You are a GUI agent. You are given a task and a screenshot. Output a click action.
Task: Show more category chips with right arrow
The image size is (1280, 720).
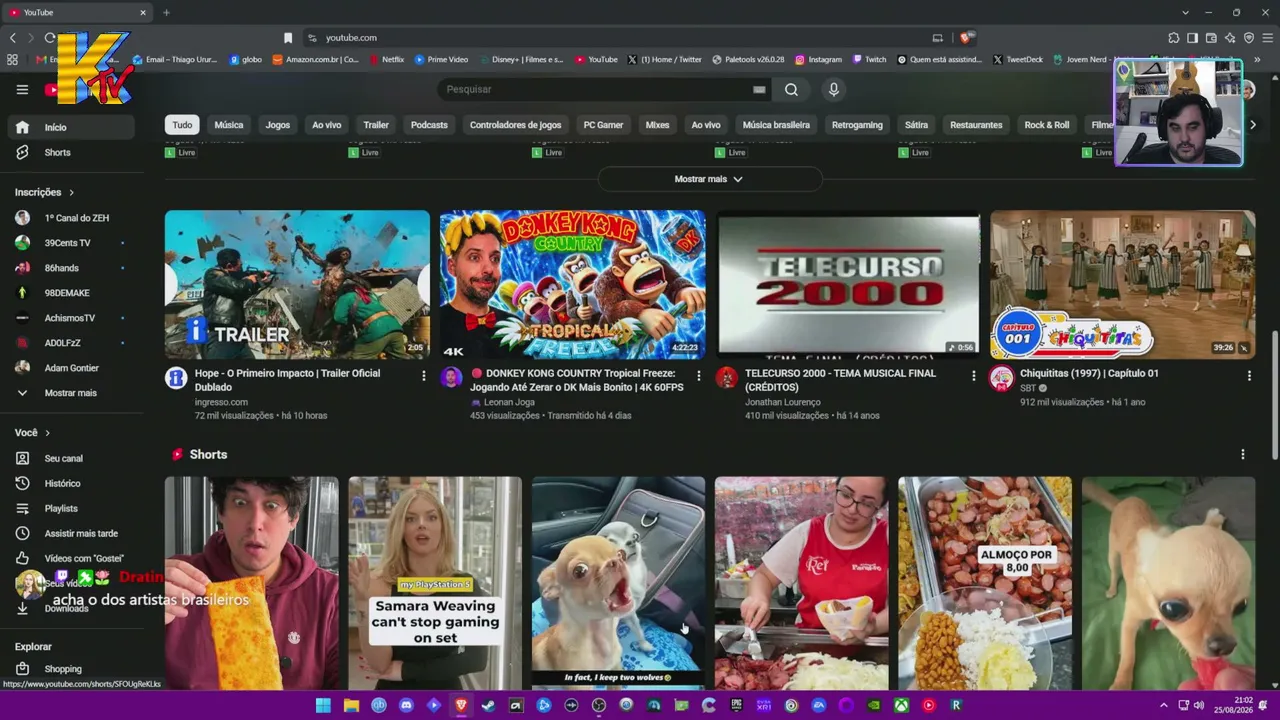pyautogui.click(x=1252, y=125)
